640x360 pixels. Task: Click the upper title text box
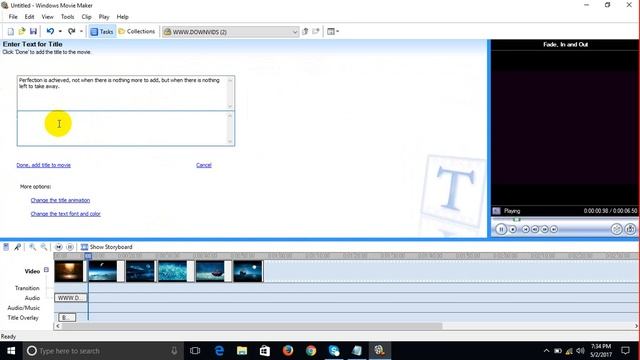click(126, 93)
